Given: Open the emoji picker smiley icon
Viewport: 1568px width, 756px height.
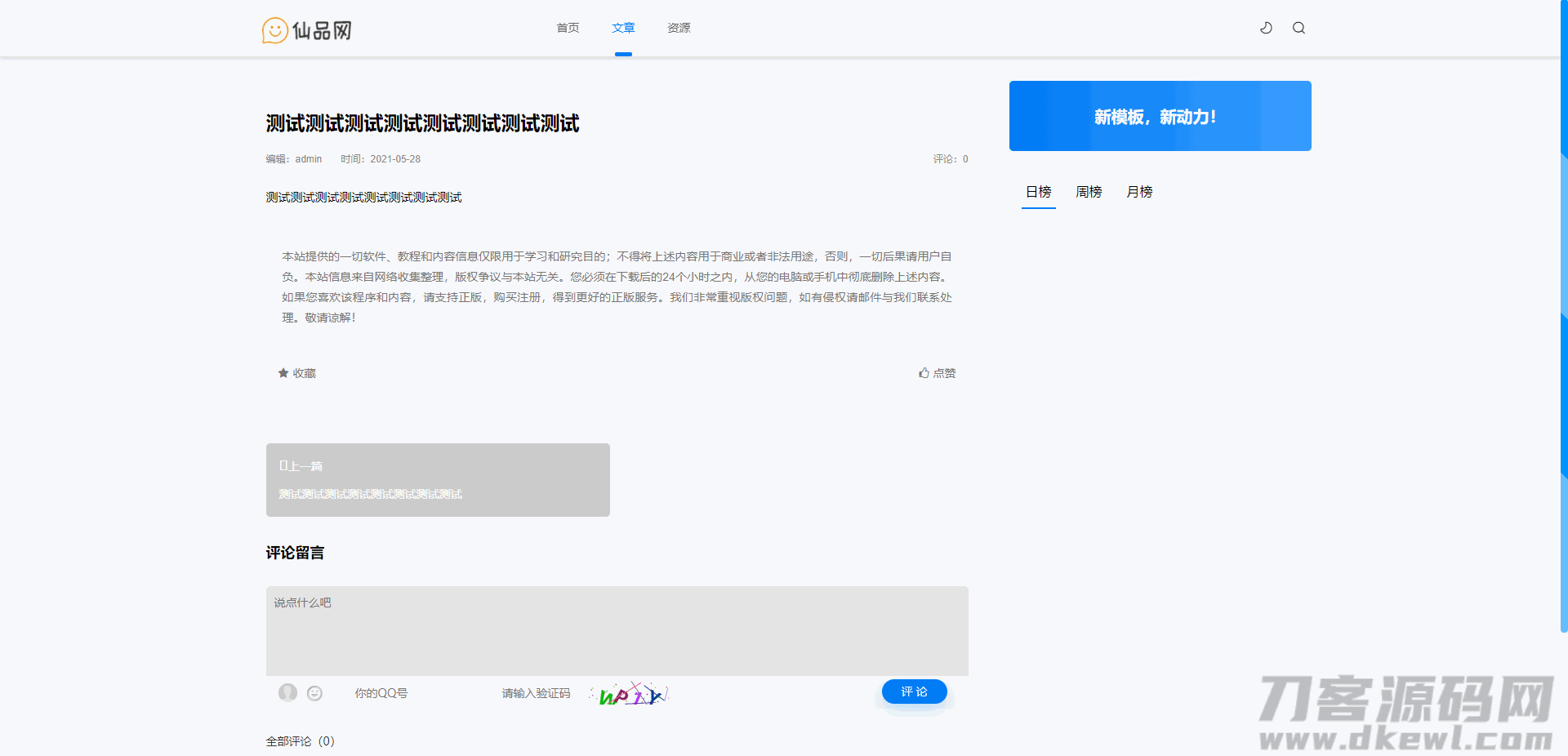Looking at the screenshot, I should [x=314, y=693].
